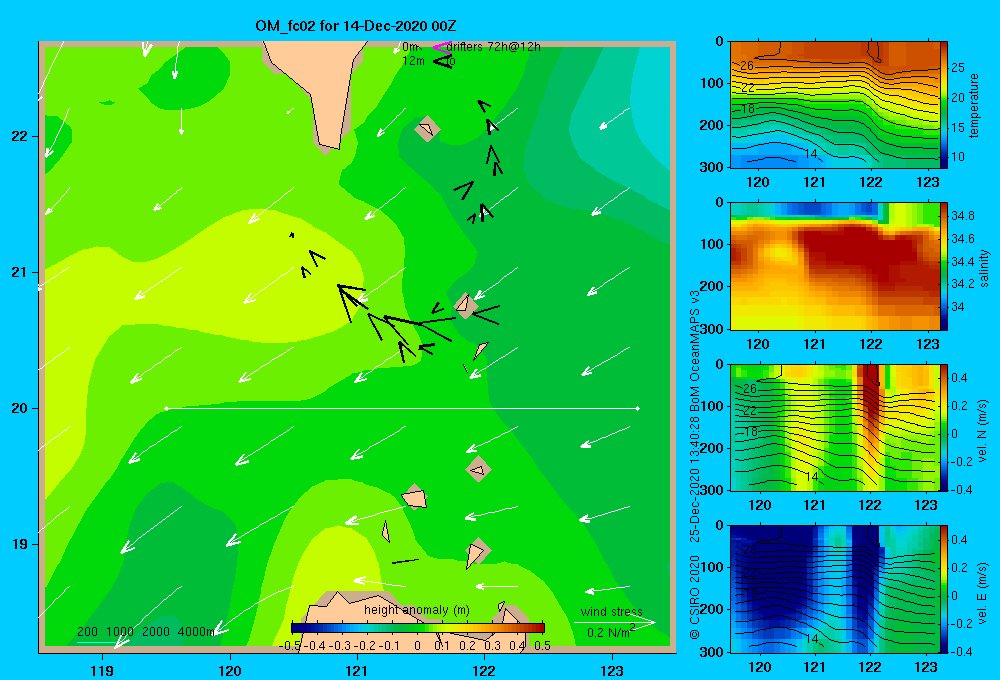The image size is (1000, 680).
Task: Click longitude label 119 on the main map
Action: pos(103,670)
